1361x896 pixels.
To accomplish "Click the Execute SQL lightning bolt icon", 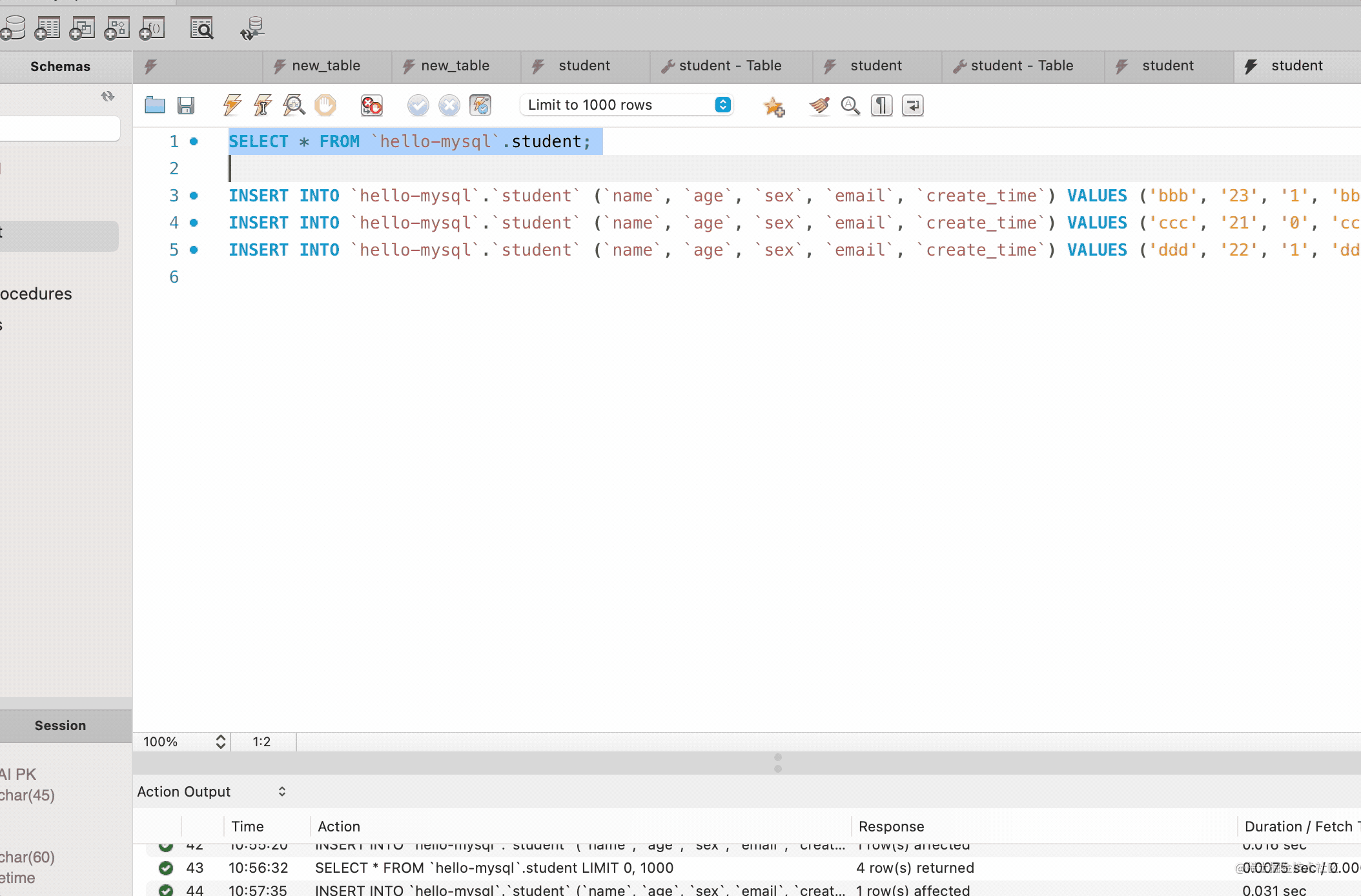I will 232,105.
